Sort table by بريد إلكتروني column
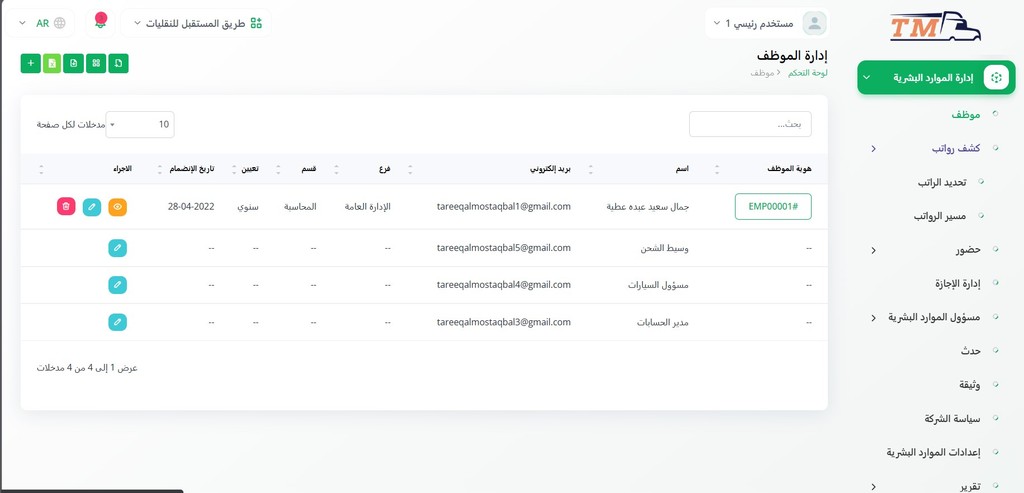The width and height of the screenshot is (1024, 493). point(550,169)
